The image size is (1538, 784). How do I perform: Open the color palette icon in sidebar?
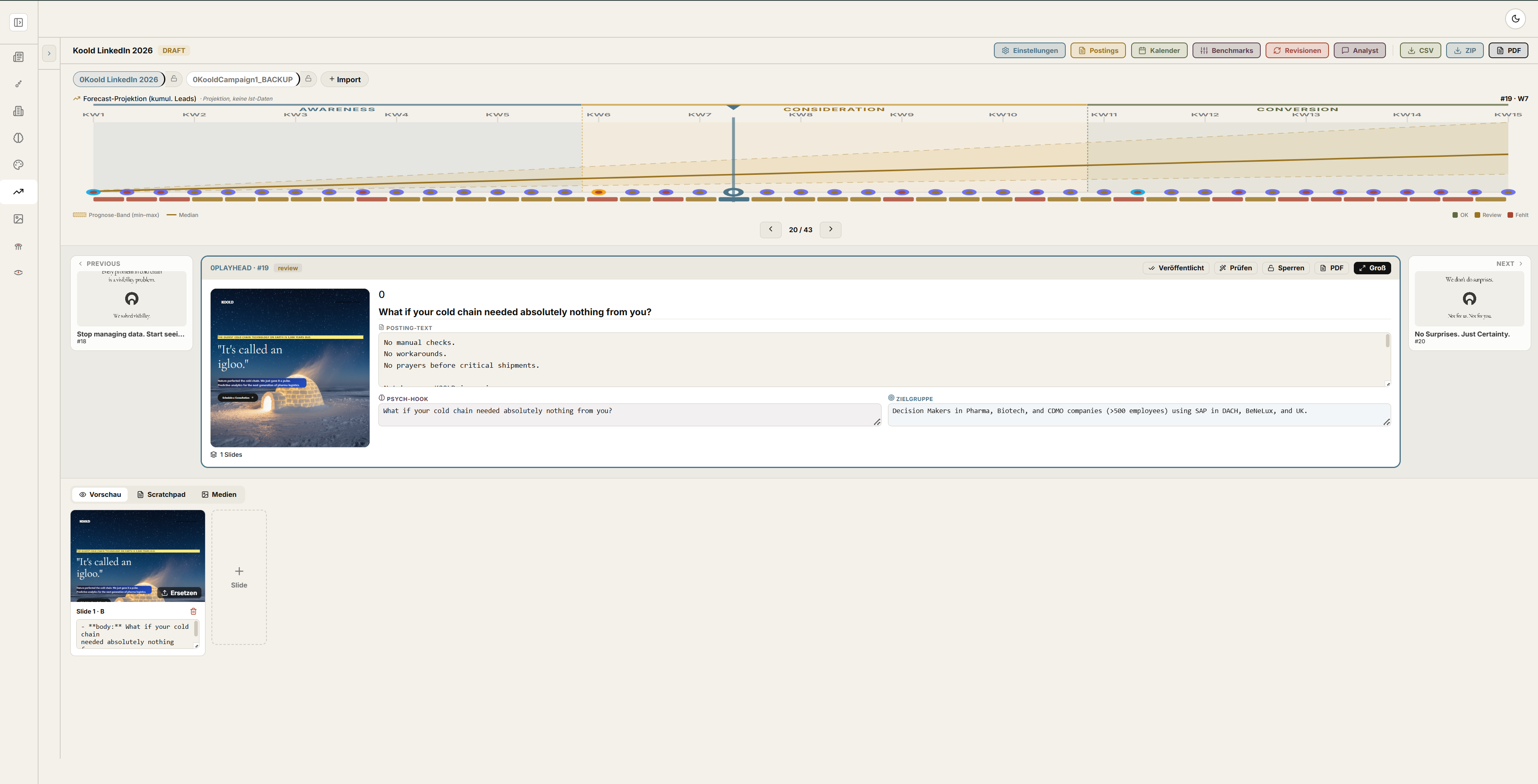[x=18, y=165]
